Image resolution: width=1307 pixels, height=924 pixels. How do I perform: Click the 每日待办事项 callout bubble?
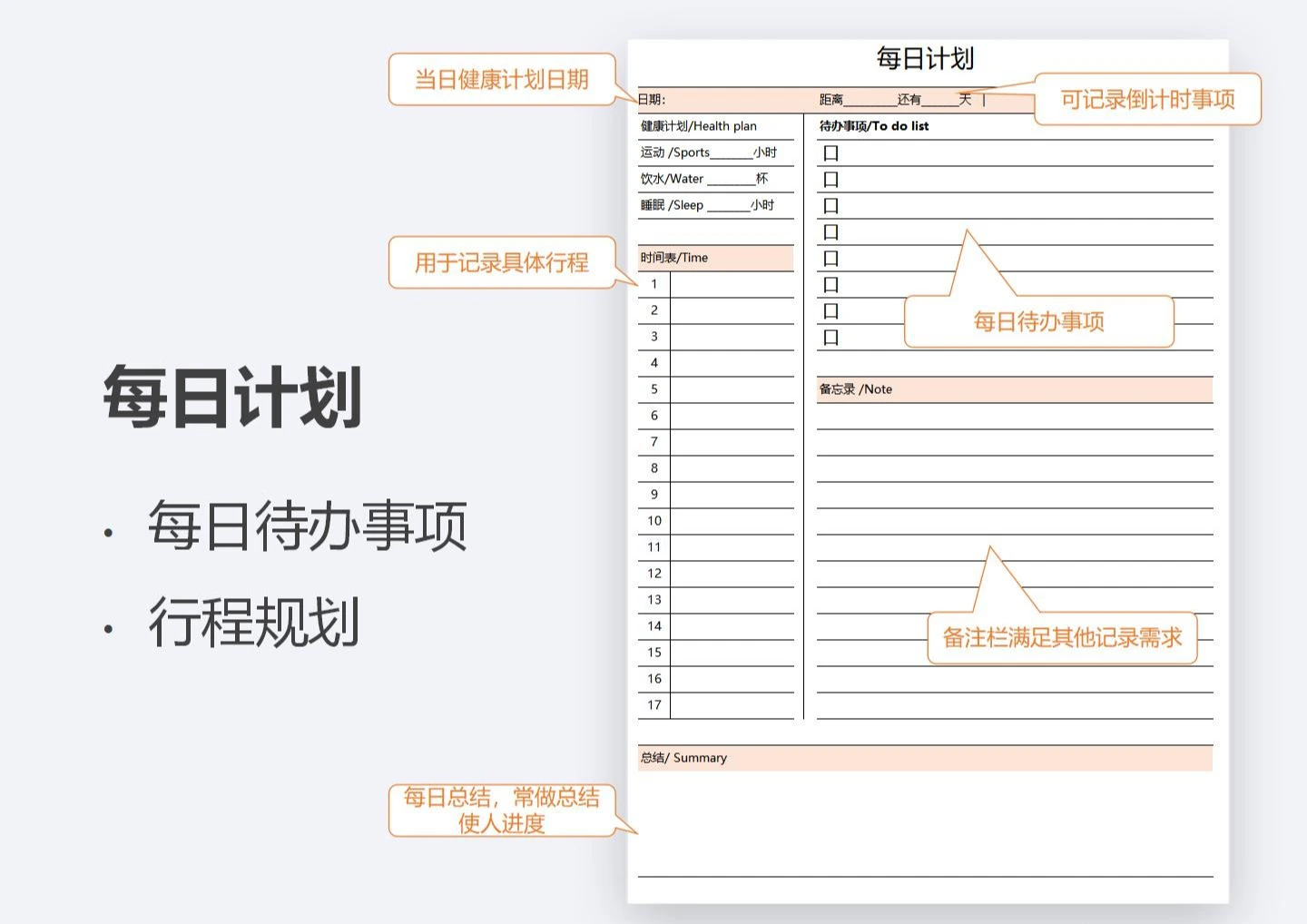click(1038, 321)
